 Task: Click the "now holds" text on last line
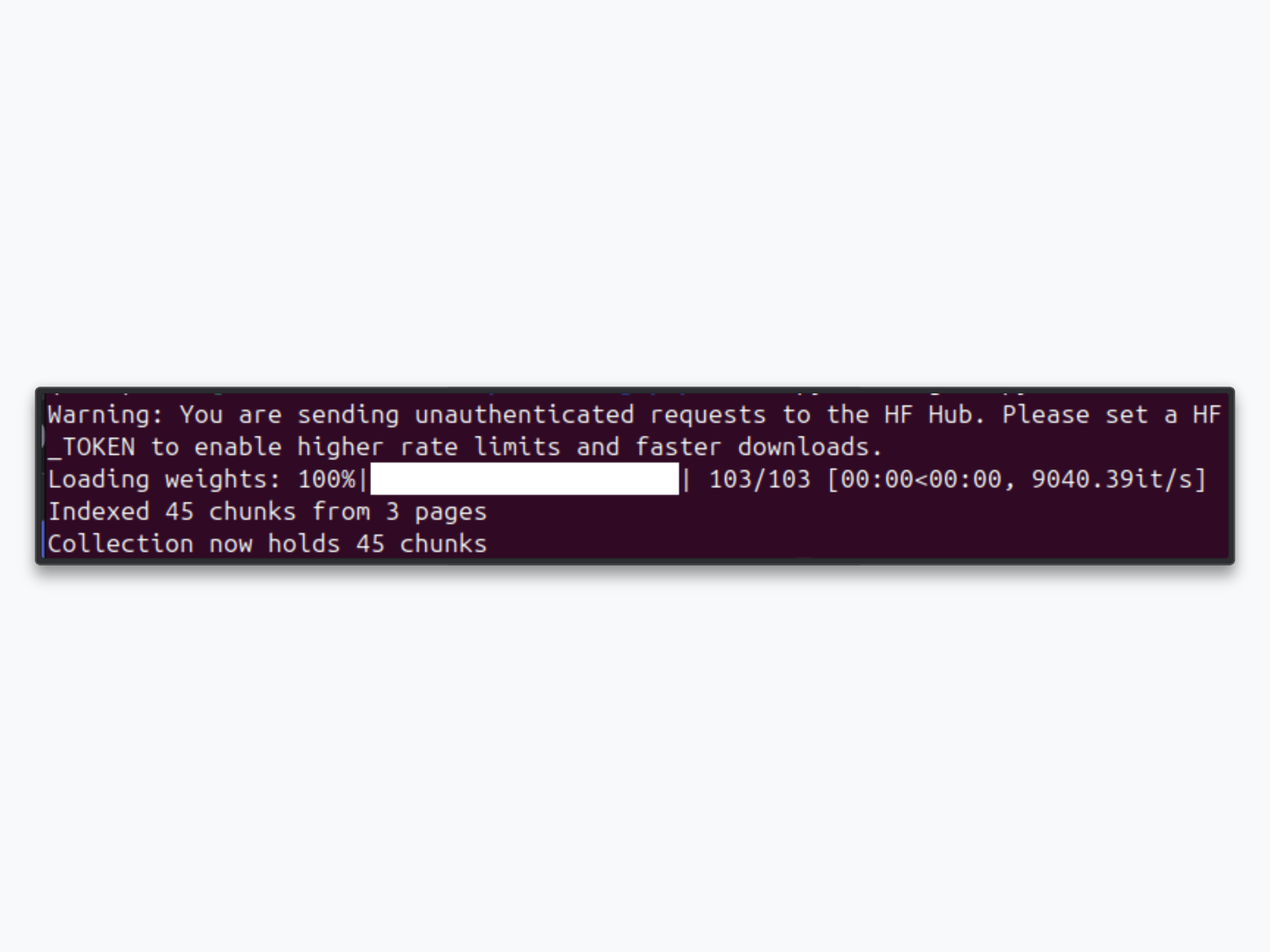point(275,544)
